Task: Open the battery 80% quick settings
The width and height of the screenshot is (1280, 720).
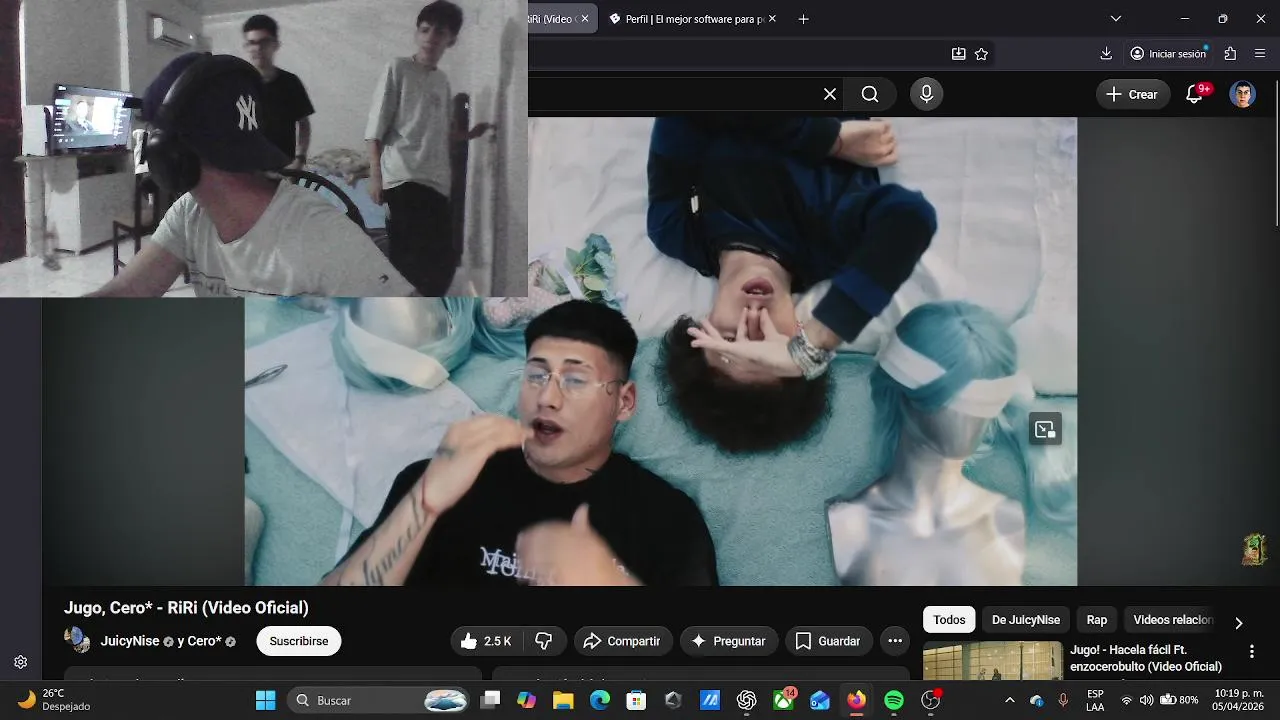Action: click(1178, 700)
